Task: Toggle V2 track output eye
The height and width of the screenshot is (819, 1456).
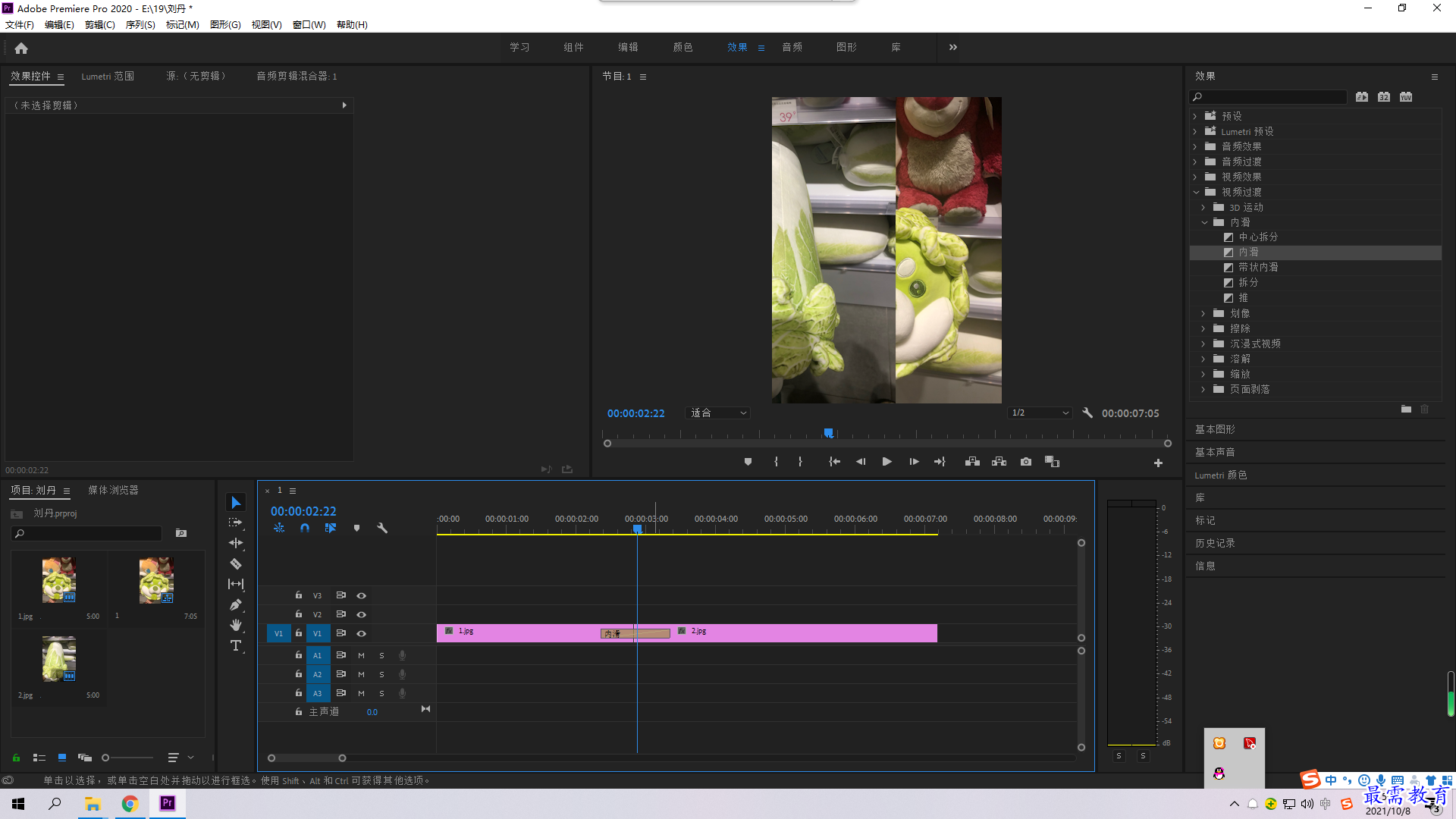Action: [x=362, y=614]
